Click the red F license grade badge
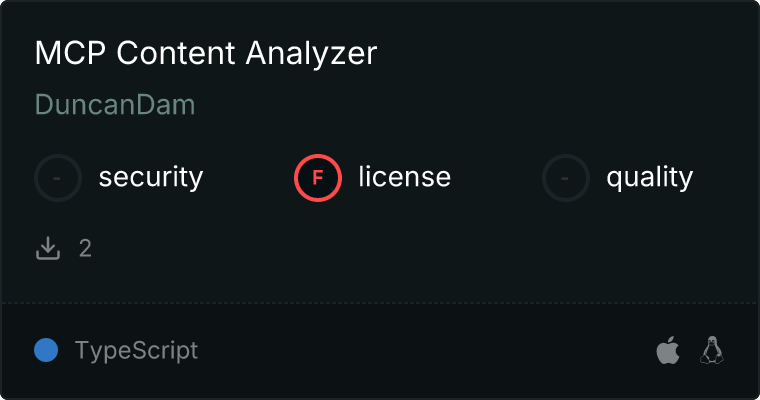The height and width of the screenshot is (400, 760). pyautogui.click(x=318, y=178)
